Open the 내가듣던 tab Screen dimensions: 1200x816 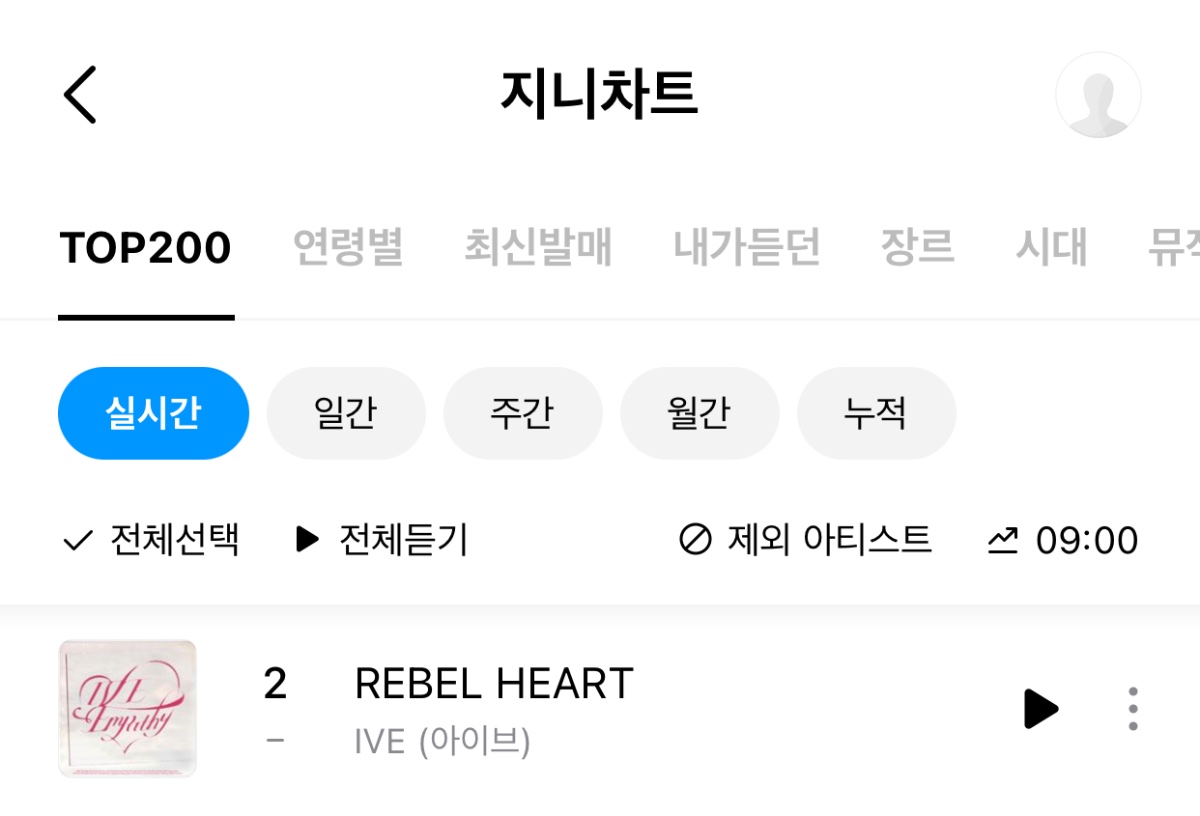click(x=746, y=248)
